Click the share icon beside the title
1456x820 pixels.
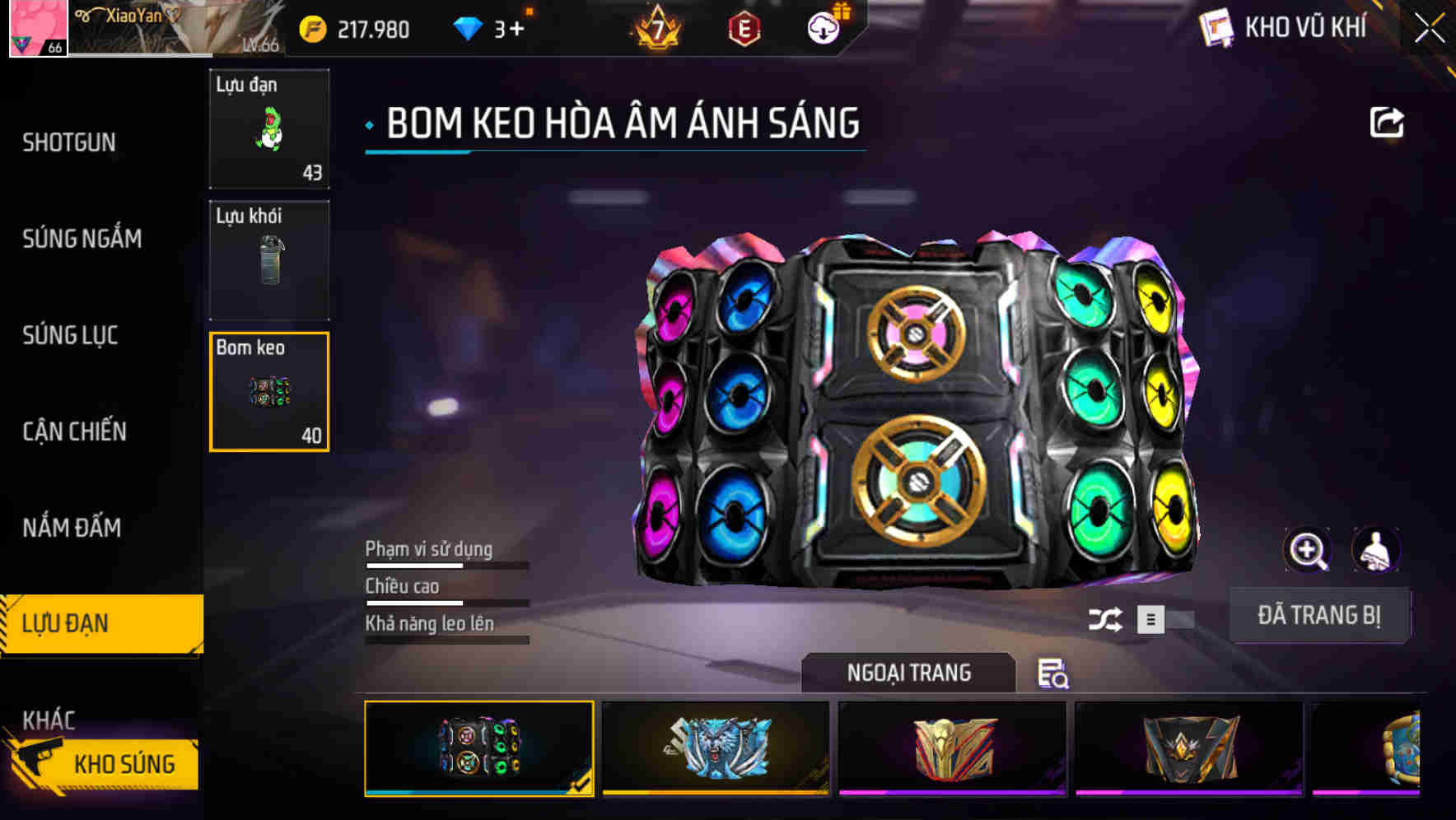1386,123
